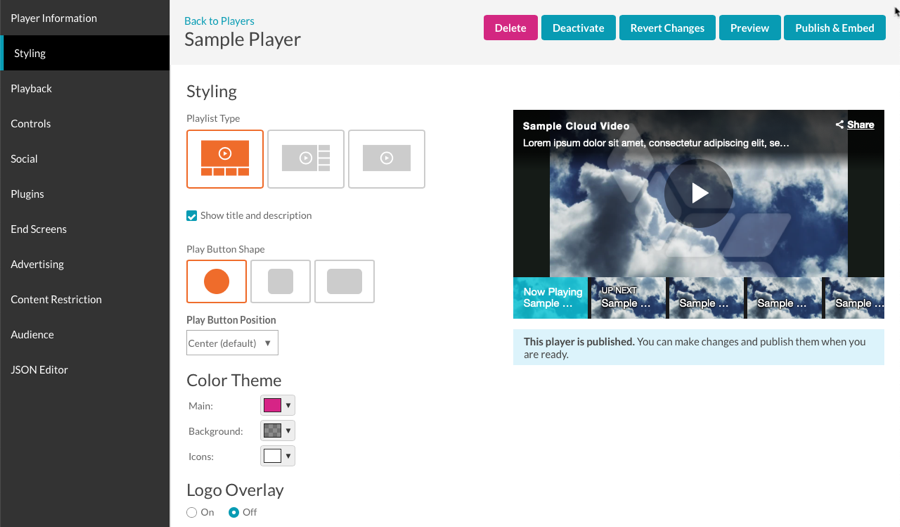Choose the circle play button shape
The height and width of the screenshot is (527, 900).
(216, 281)
